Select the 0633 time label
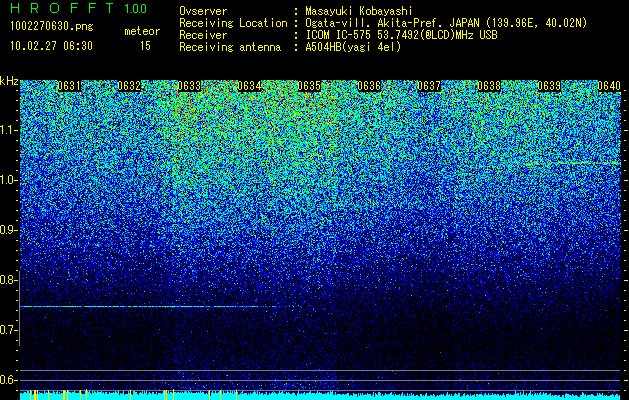Viewport: 629px width, 400px height. tap(189, 86)
